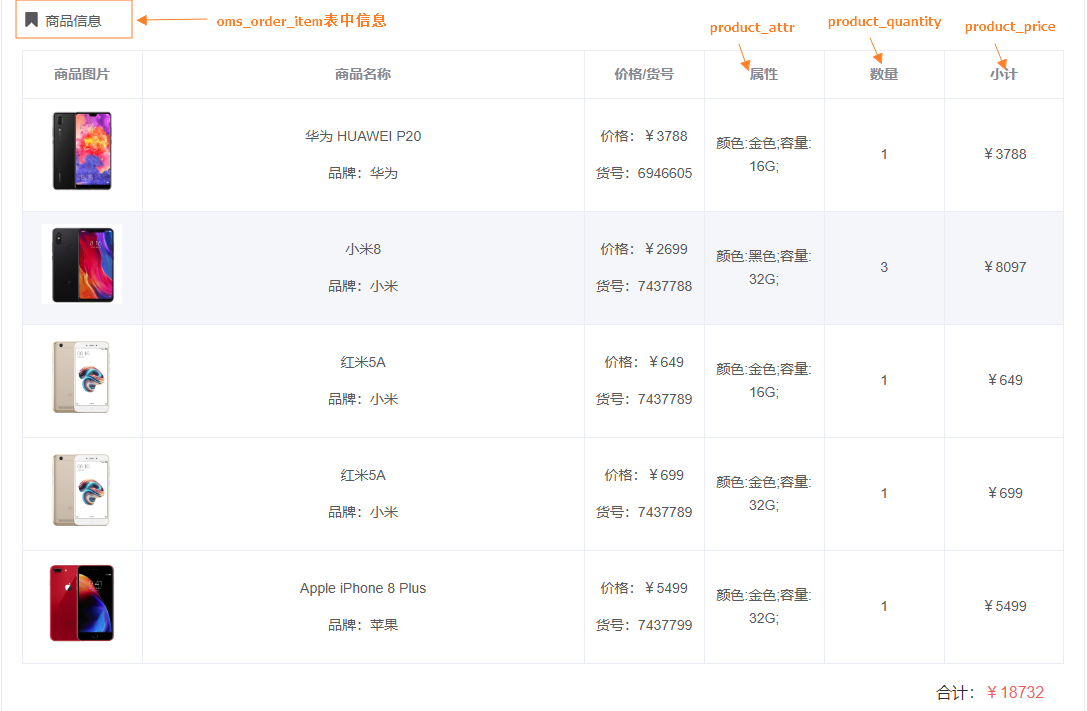
Task: Click the 小米8 subtotal ¥8097
Action: coord(1005,267)
